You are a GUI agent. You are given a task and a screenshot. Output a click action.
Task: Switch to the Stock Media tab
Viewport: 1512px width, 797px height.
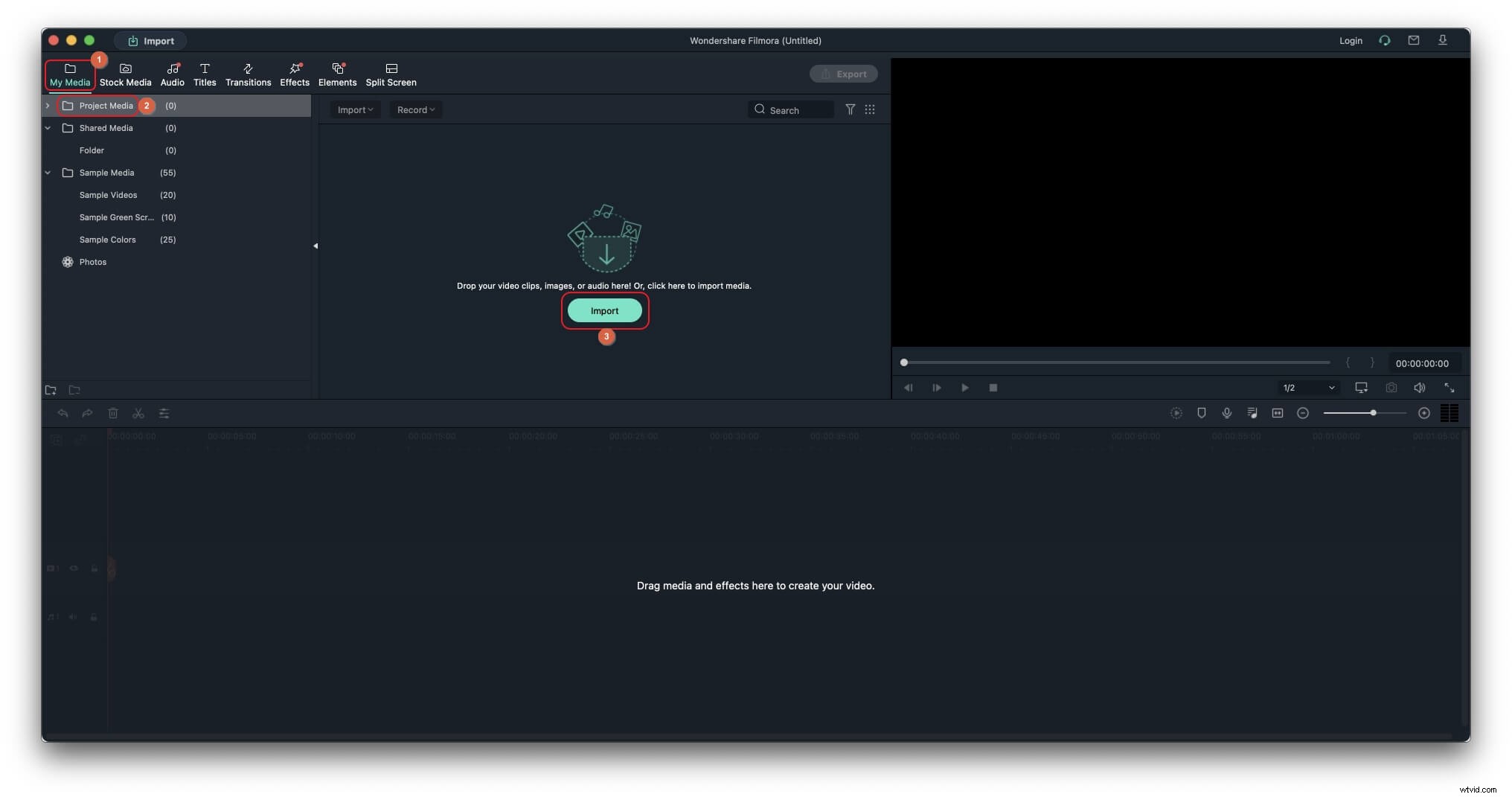point(125,74)
